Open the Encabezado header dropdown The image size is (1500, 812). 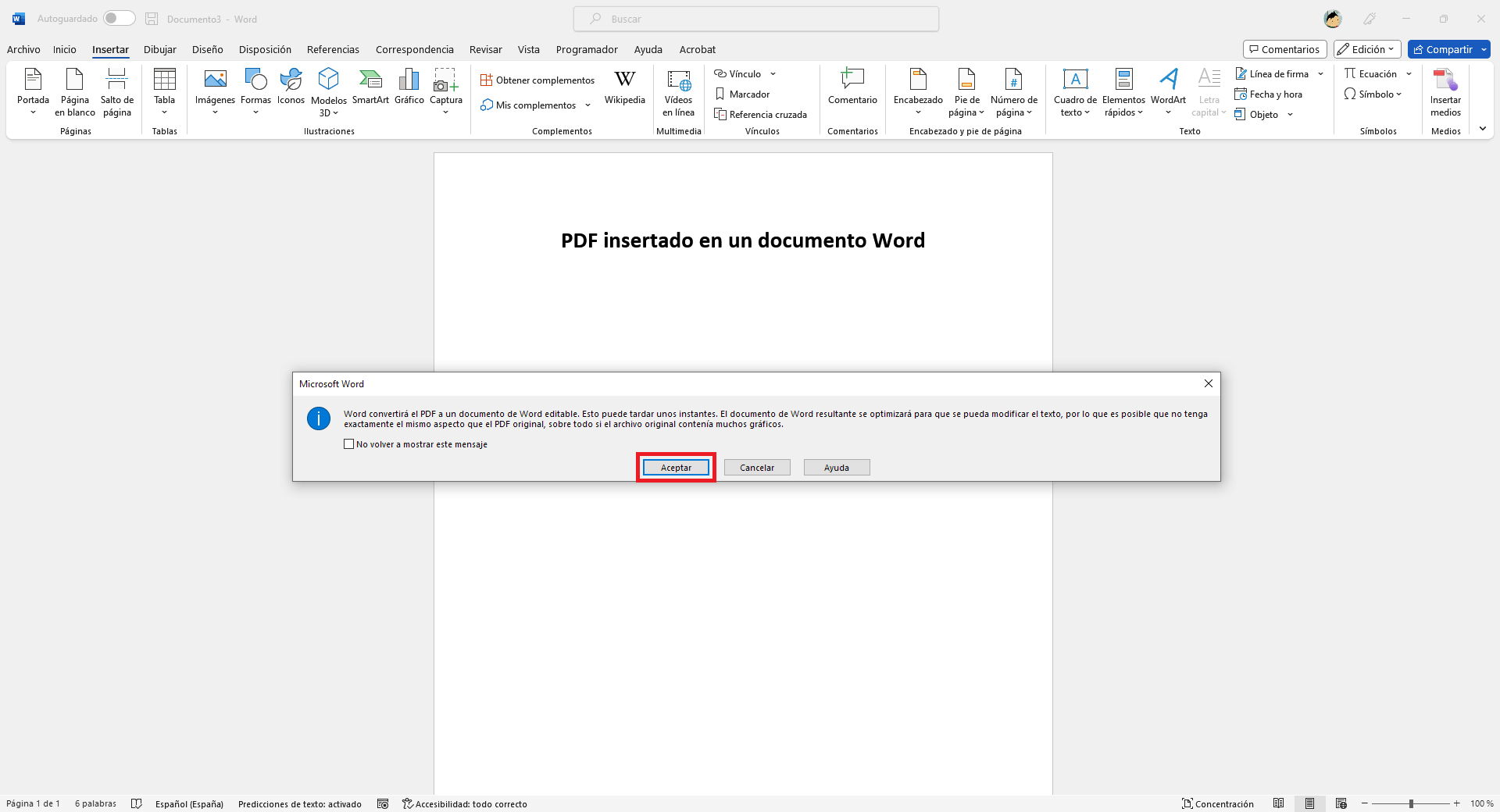[x=918, y=91]
